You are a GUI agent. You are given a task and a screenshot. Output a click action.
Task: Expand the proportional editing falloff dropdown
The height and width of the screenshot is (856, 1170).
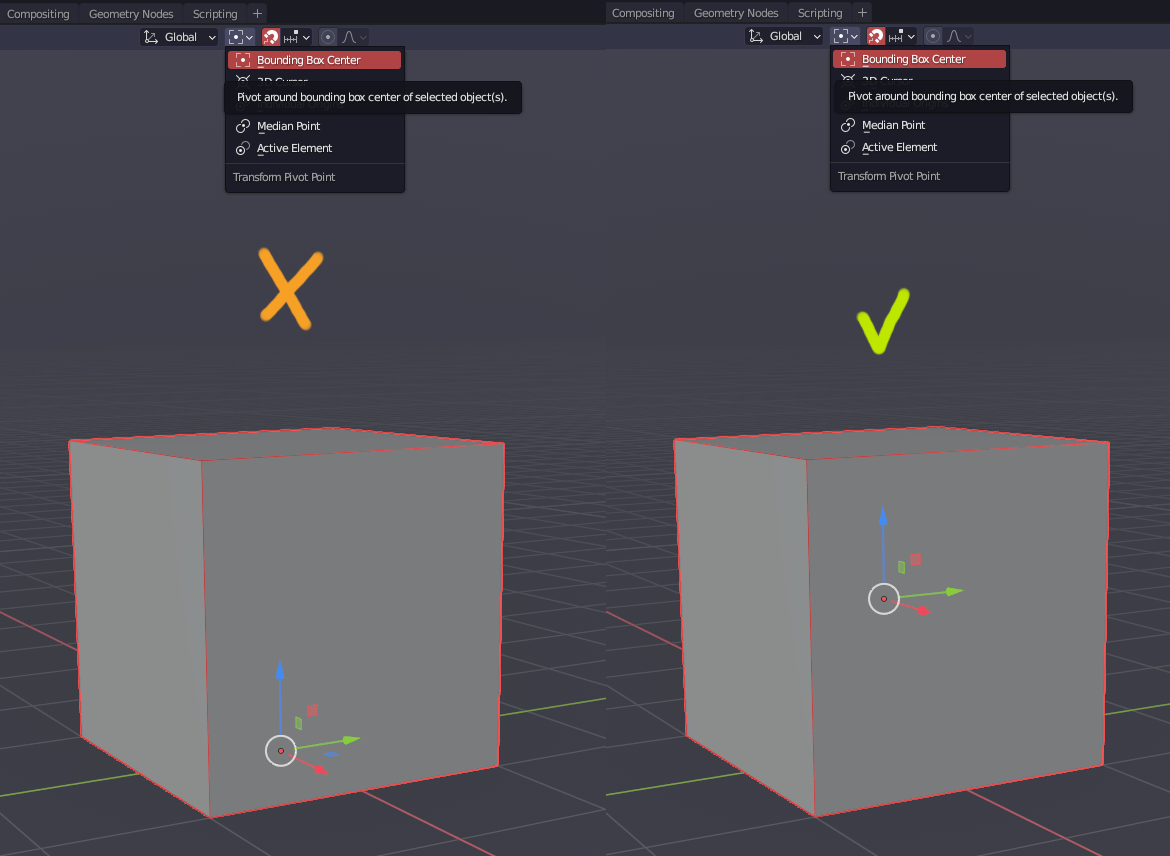362,36
